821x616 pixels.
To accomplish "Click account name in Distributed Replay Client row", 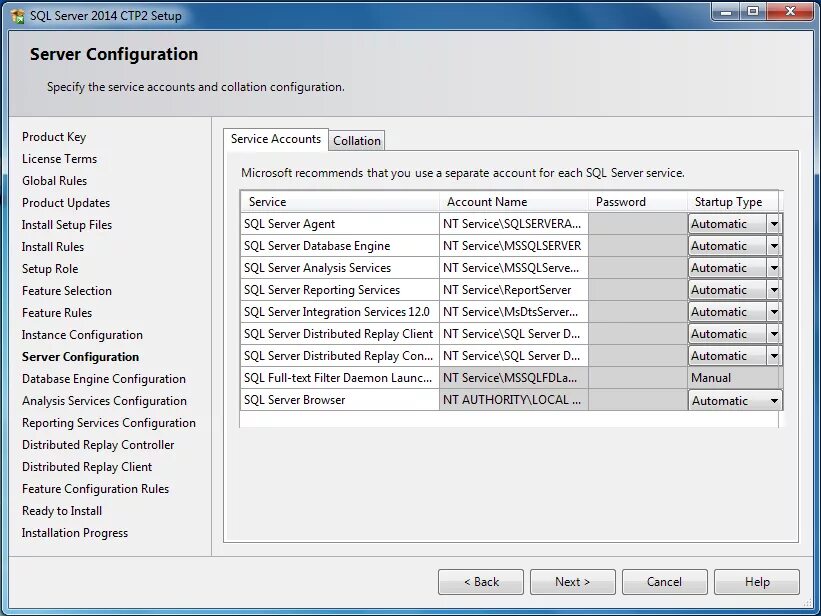I will [x=514, y=334].
